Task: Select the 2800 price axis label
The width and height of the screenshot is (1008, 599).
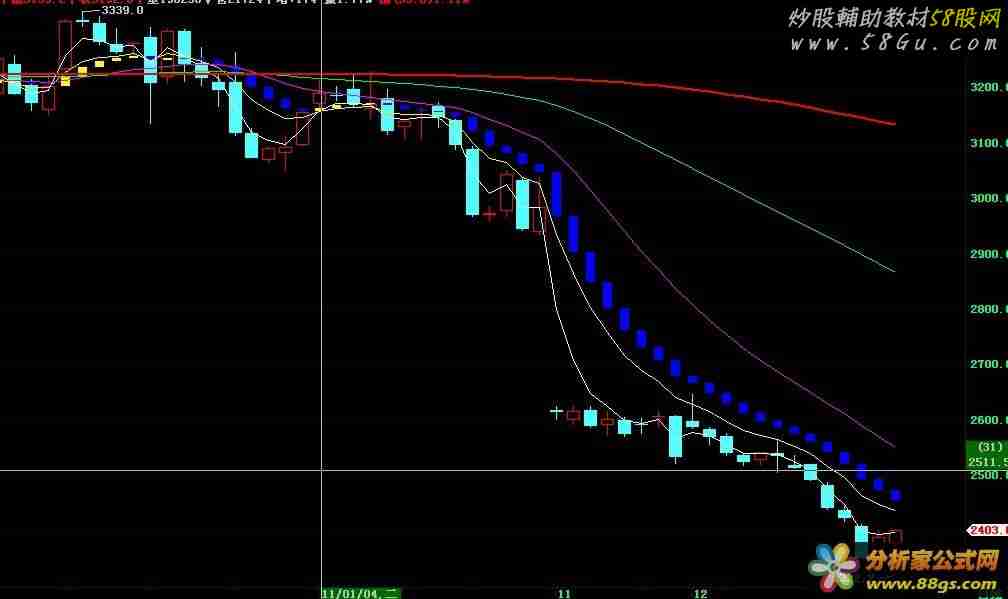Action: pos(989,309)
